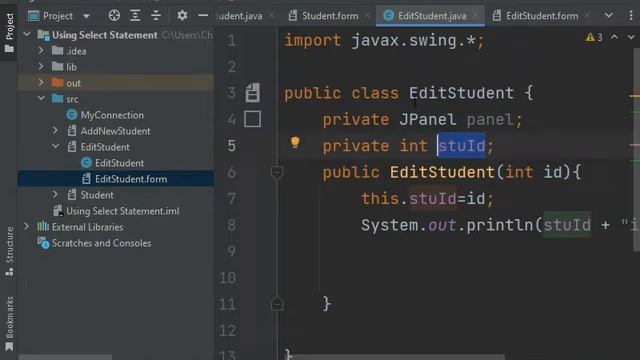Select the .idea folder row
Viewport: 640px width, 360px height.
[116, 51]
